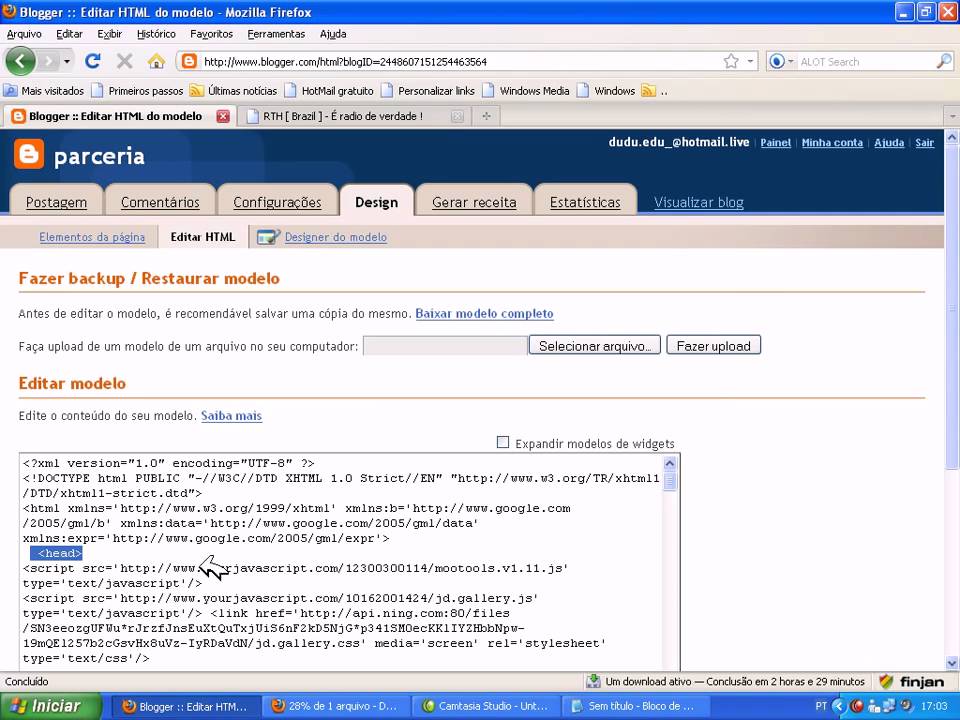960x720 pixels.
Task: Open the HotMail gratuito bookmark
Action: point(329,91)
